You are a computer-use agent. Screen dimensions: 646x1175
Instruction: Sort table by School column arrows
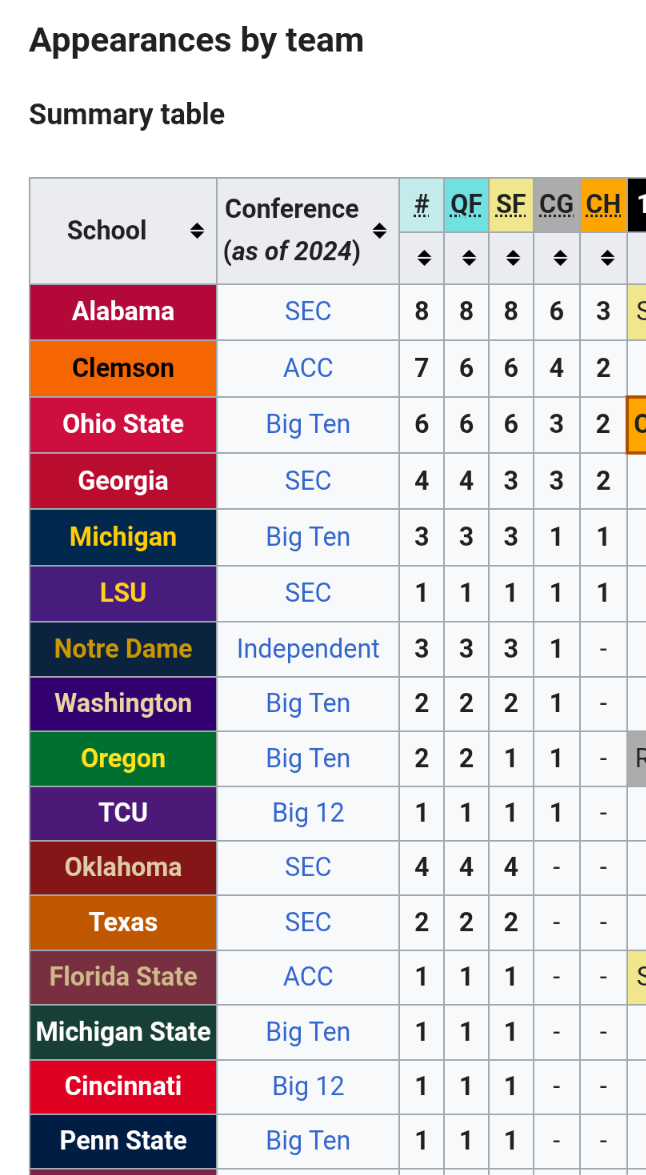[x=197, y=231]
